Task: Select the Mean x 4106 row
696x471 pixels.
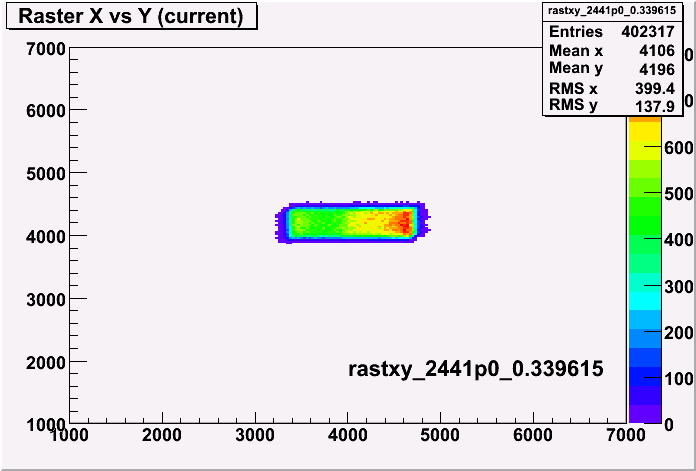Action: click(x=612, y=51)
